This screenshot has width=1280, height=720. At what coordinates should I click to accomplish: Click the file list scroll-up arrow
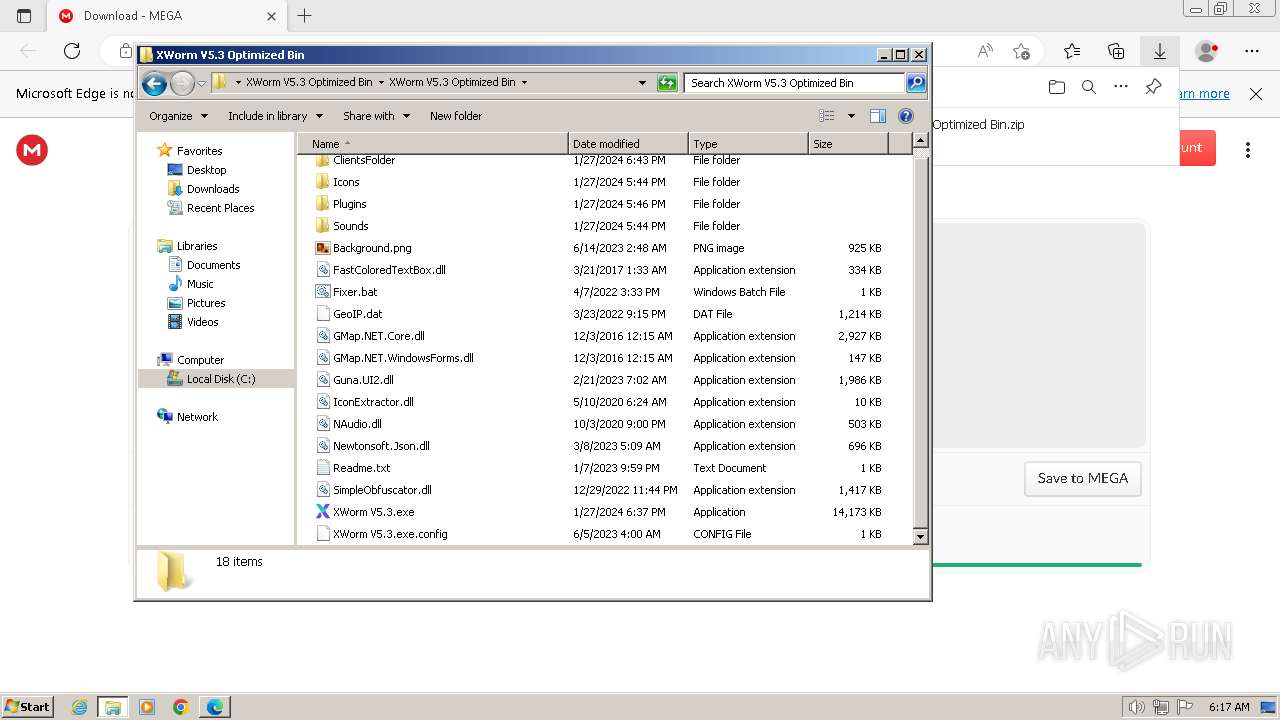tap(921, 142)
